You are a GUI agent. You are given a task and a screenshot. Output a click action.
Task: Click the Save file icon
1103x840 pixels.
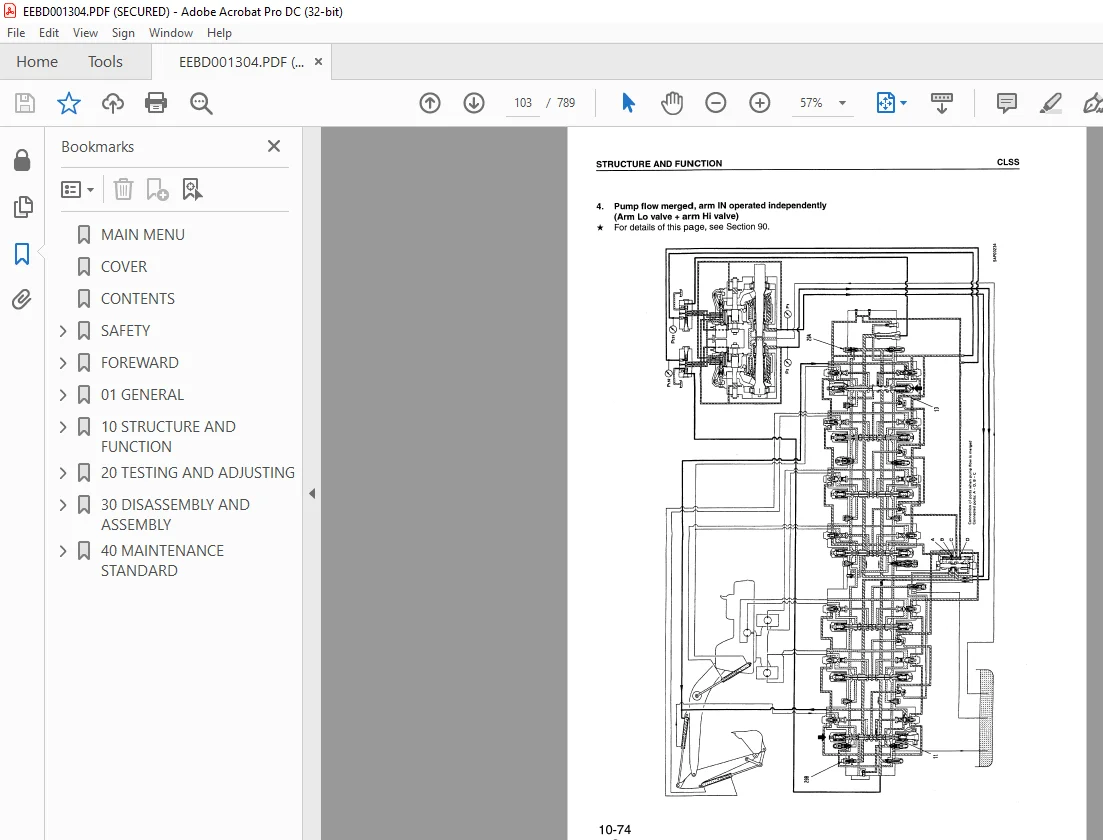tap(25, 103)
